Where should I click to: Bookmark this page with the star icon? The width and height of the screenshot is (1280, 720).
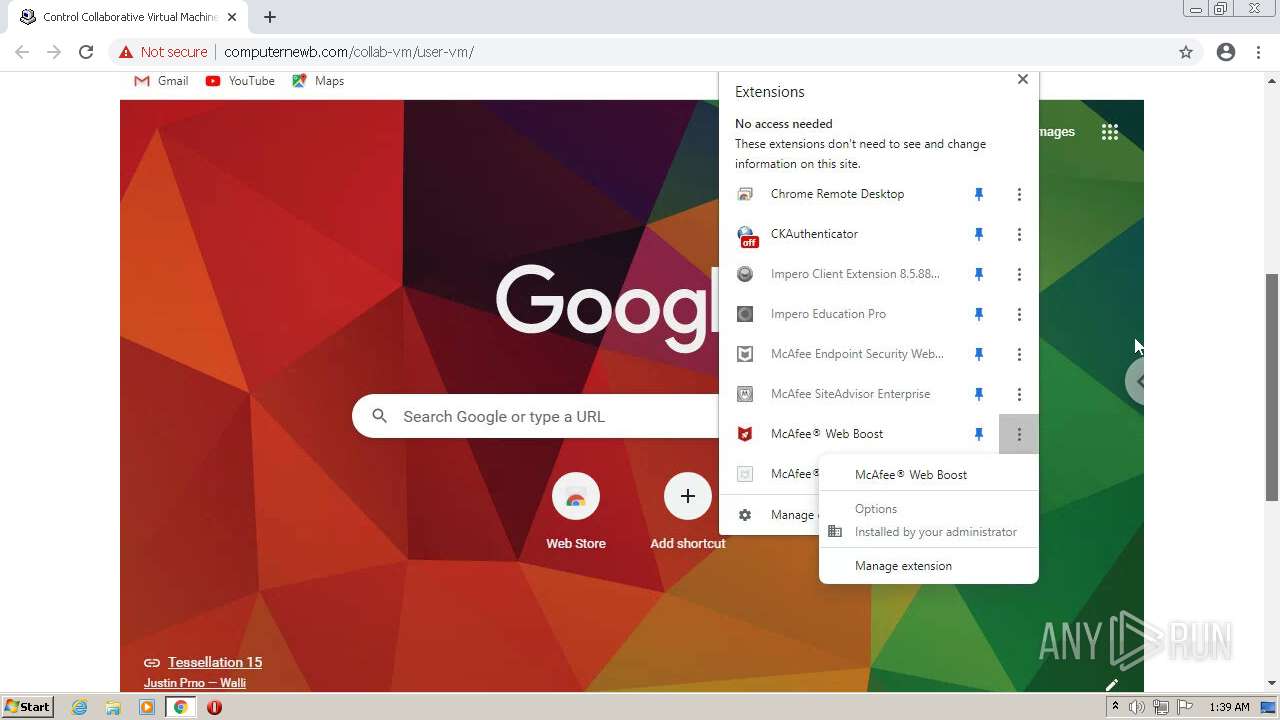point(1186,52)
